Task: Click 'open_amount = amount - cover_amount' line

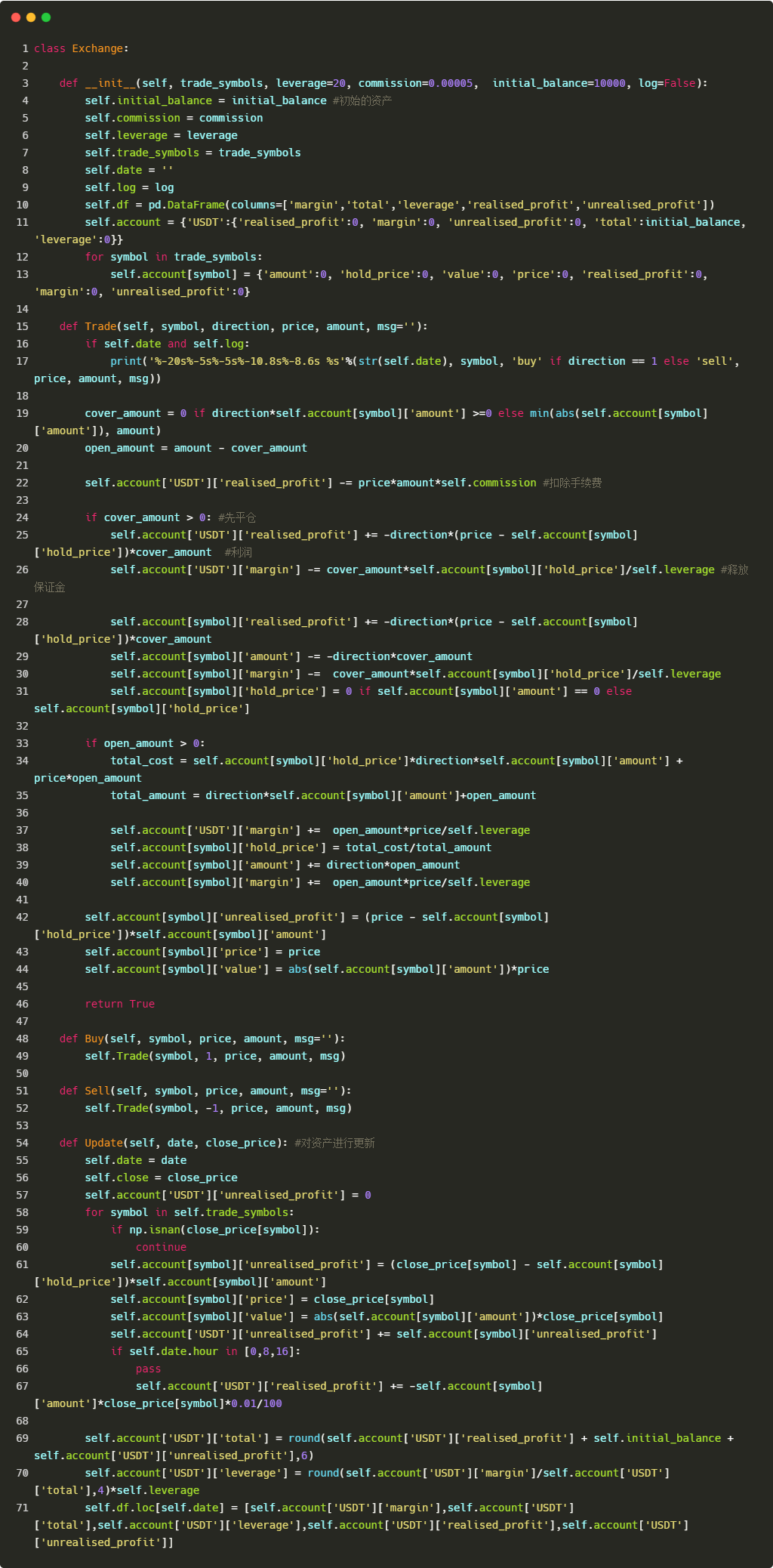Action: (196, 448)
